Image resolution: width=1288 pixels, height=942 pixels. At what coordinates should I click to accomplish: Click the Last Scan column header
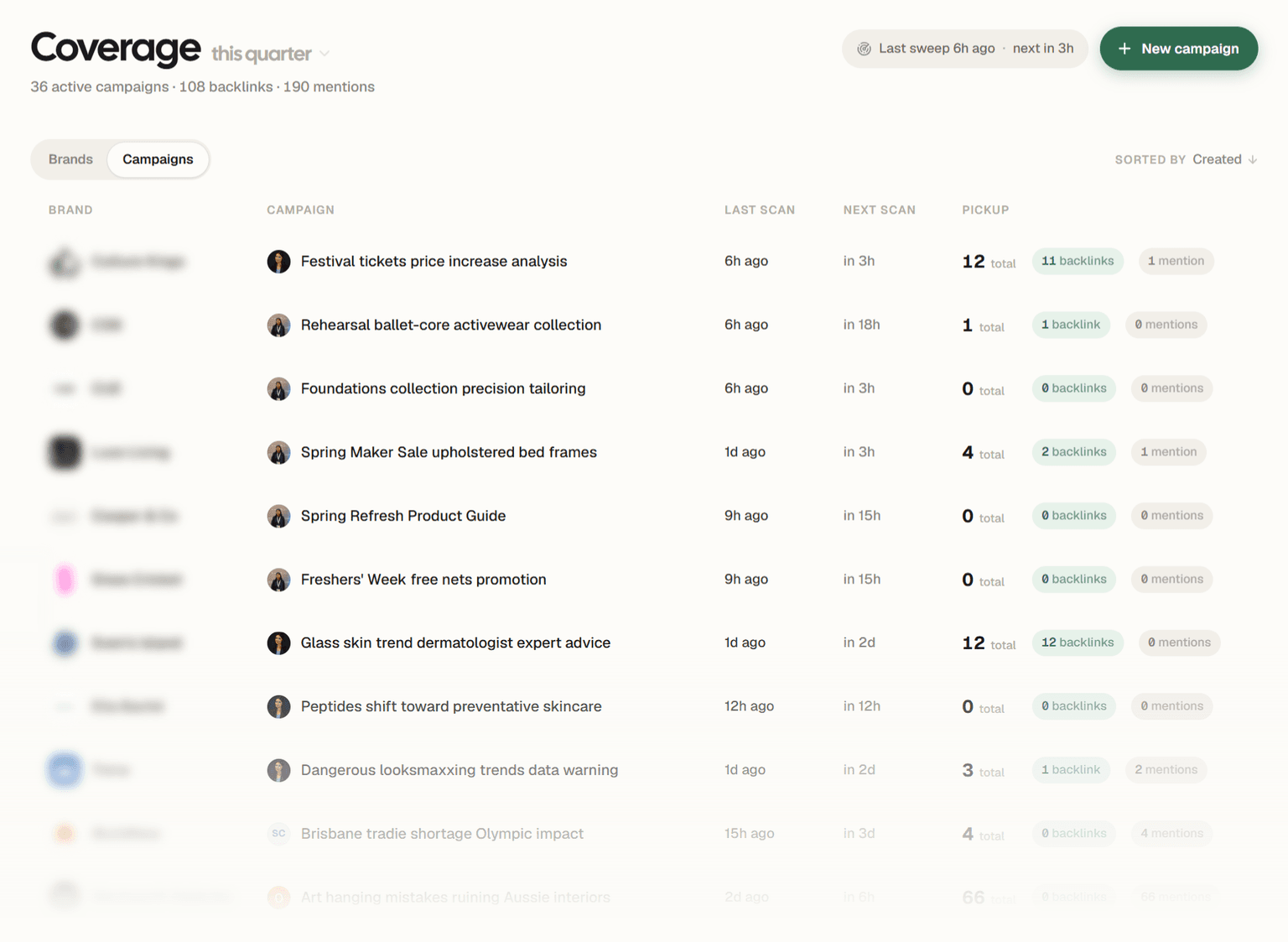tap(760, 211)
